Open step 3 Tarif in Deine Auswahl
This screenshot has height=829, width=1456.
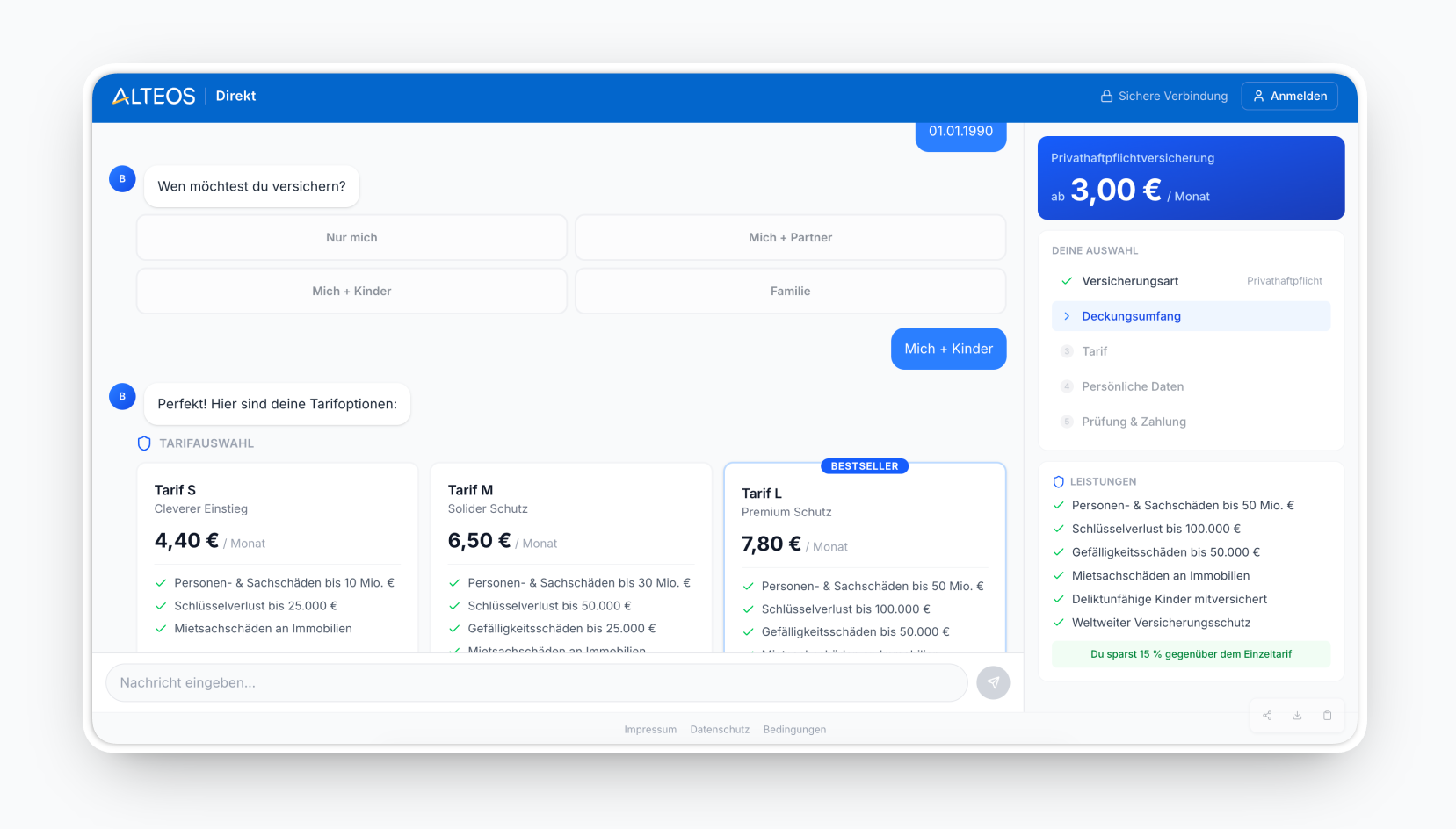(1095, 351)
